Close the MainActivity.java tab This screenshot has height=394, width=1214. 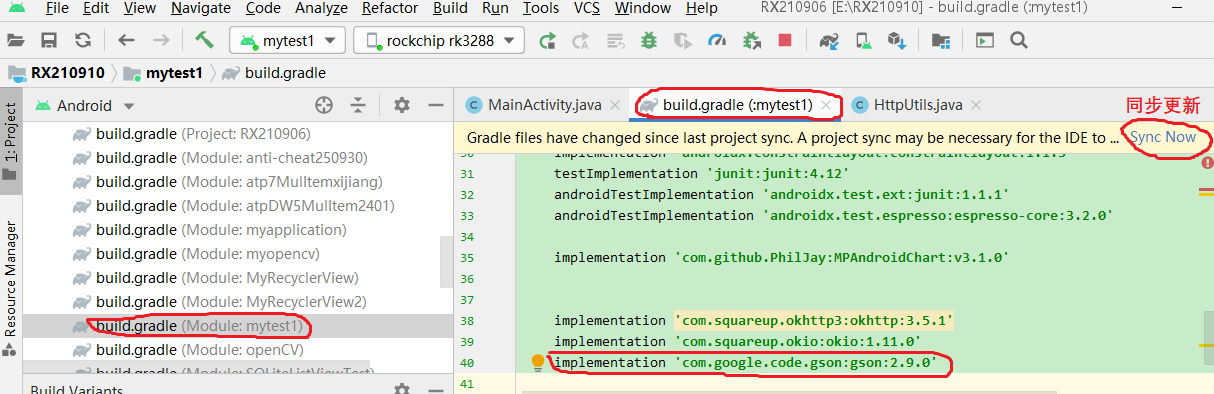point(616,105)
